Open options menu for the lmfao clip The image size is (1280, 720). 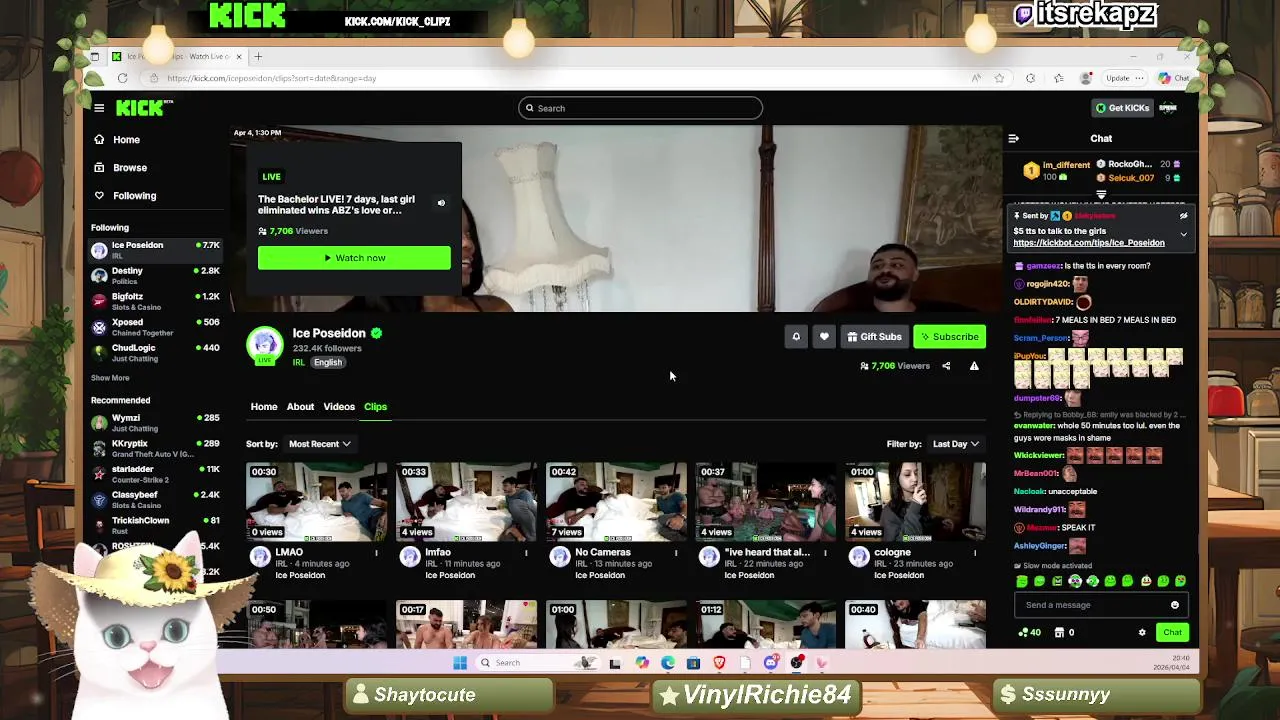point(526,553)
